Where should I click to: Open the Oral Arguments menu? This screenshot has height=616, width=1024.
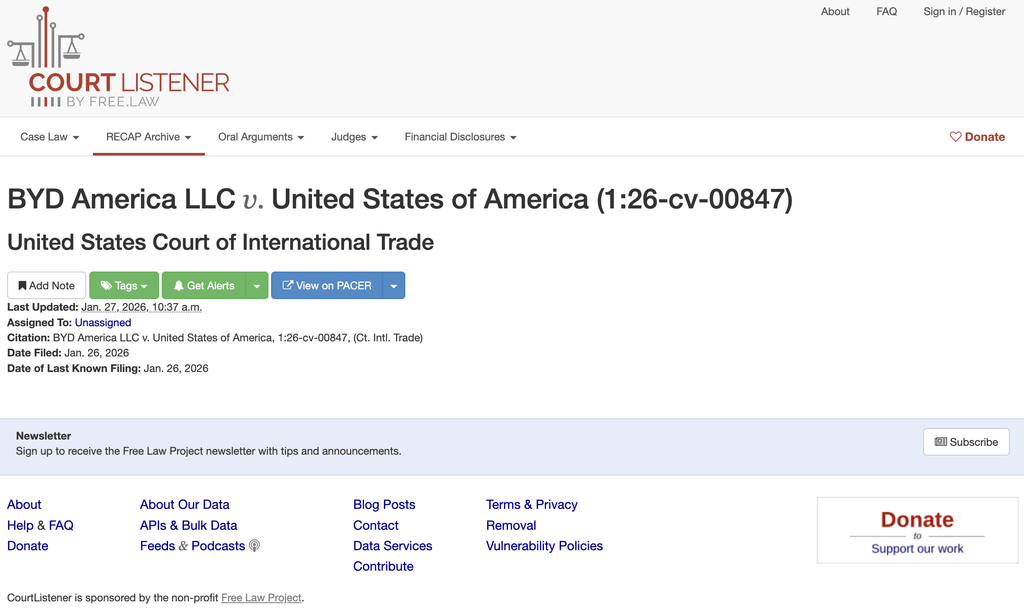261,137
